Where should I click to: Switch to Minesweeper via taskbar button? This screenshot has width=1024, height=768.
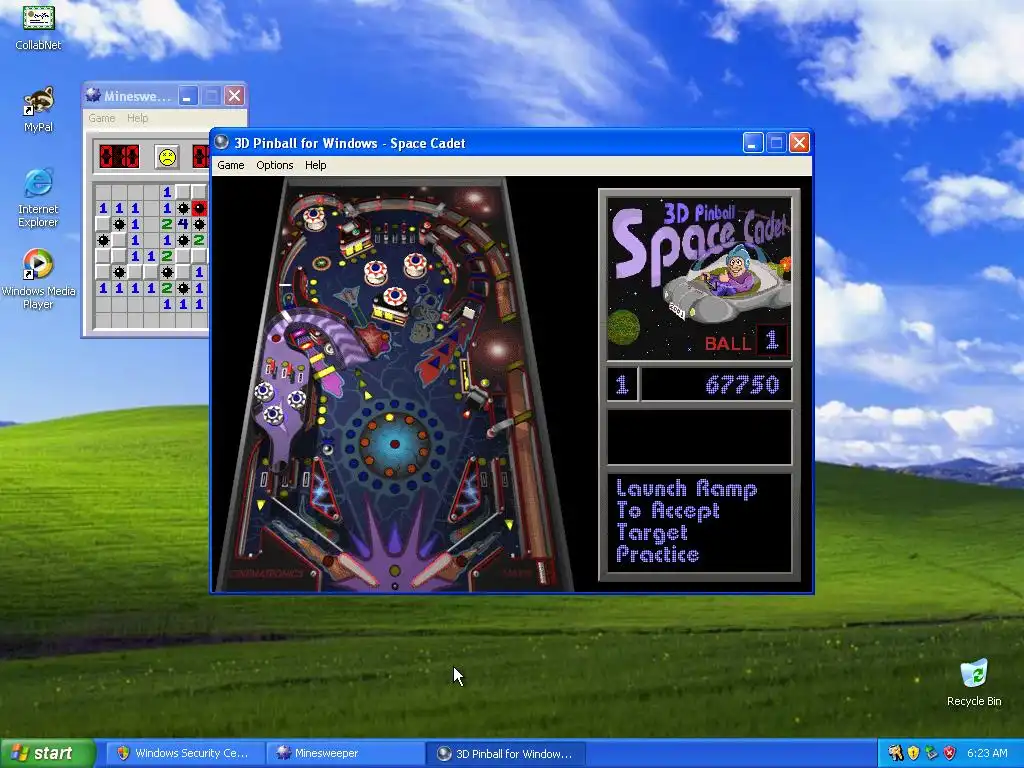tap(344, 753)
